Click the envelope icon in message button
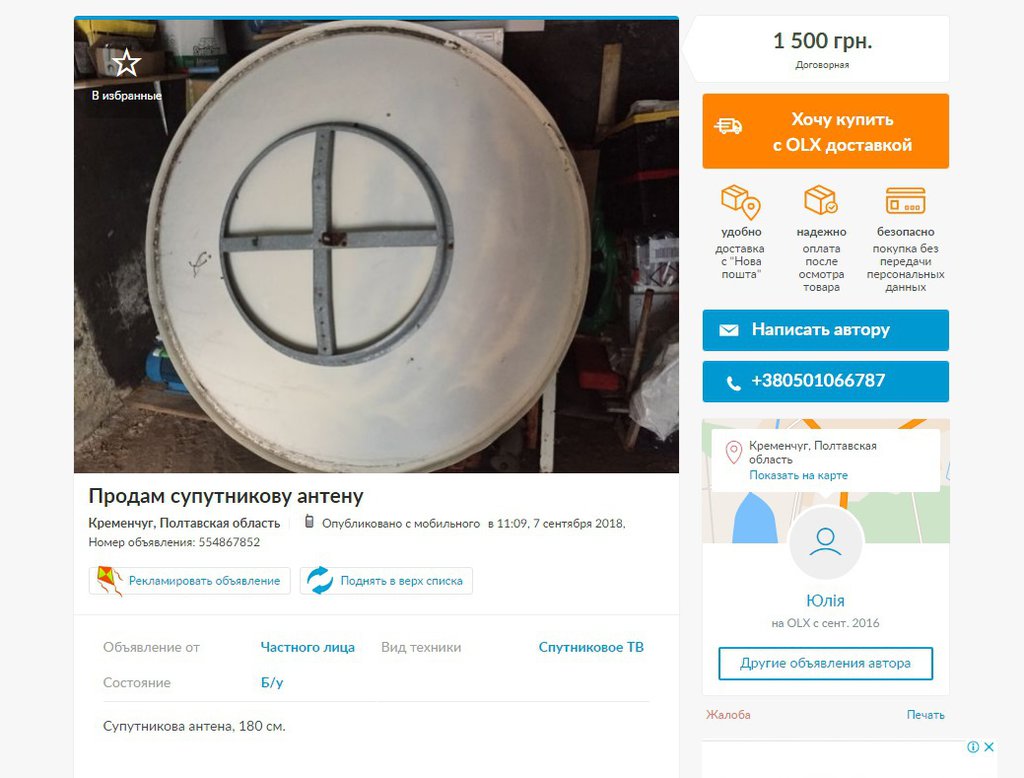This screenshot has height=778, width=1024. [x=729, y=330]
